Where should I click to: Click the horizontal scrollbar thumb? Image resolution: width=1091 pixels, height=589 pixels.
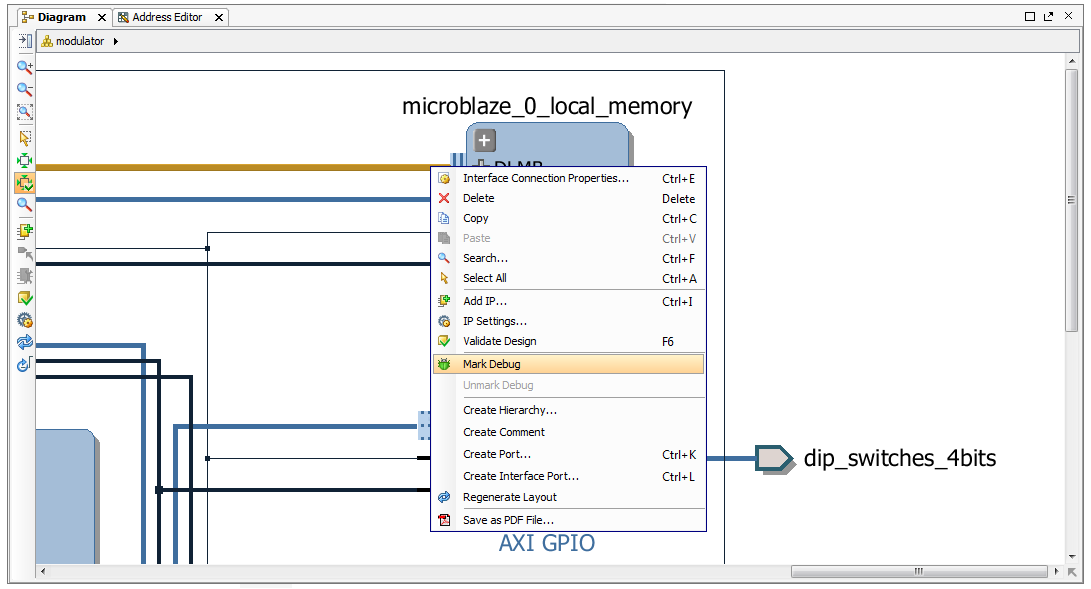pyautogui.click(x=918, y=572)
